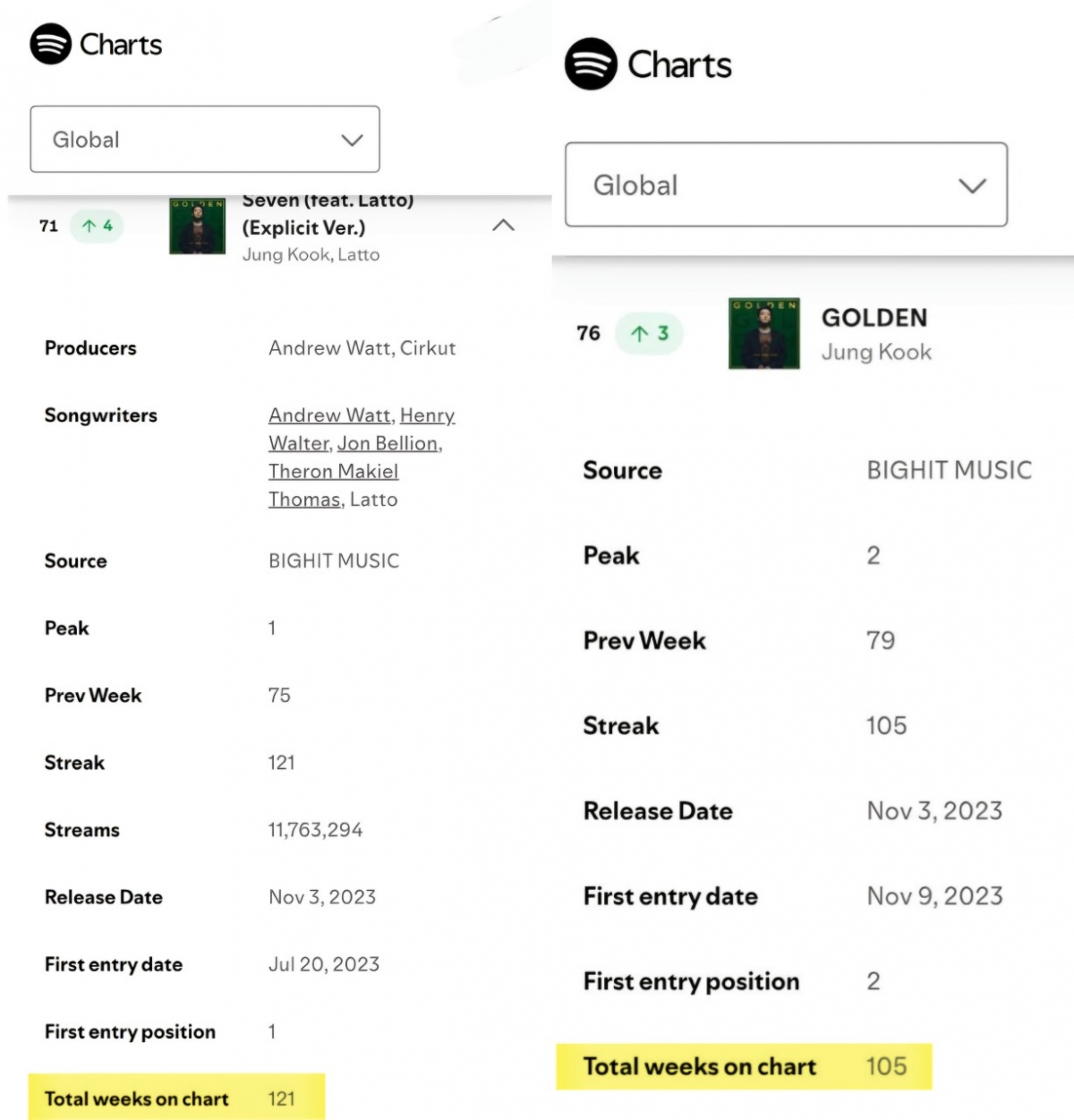Open the right Global region dropdown
Screen dimensions: 1074x1120
[786, 184]
